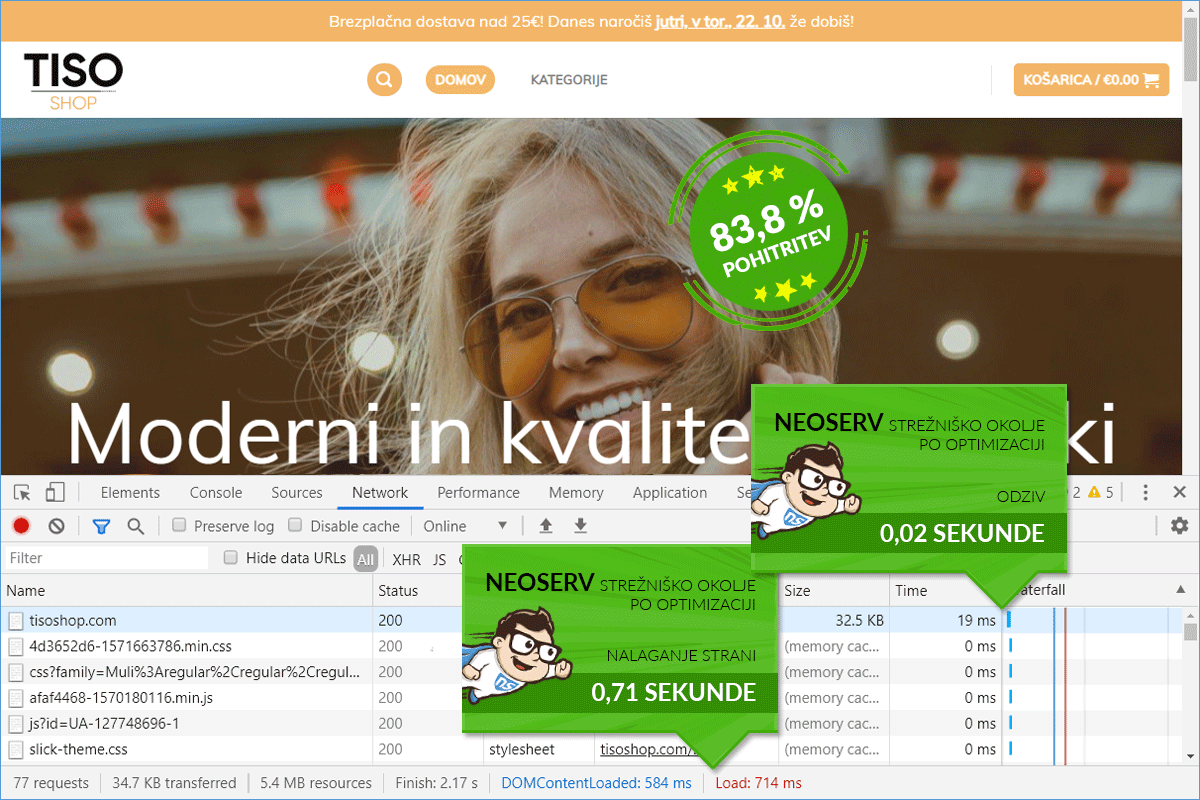Open network search magnifier in DevTools
1200x800 pixels.
(x=136, y=526)
